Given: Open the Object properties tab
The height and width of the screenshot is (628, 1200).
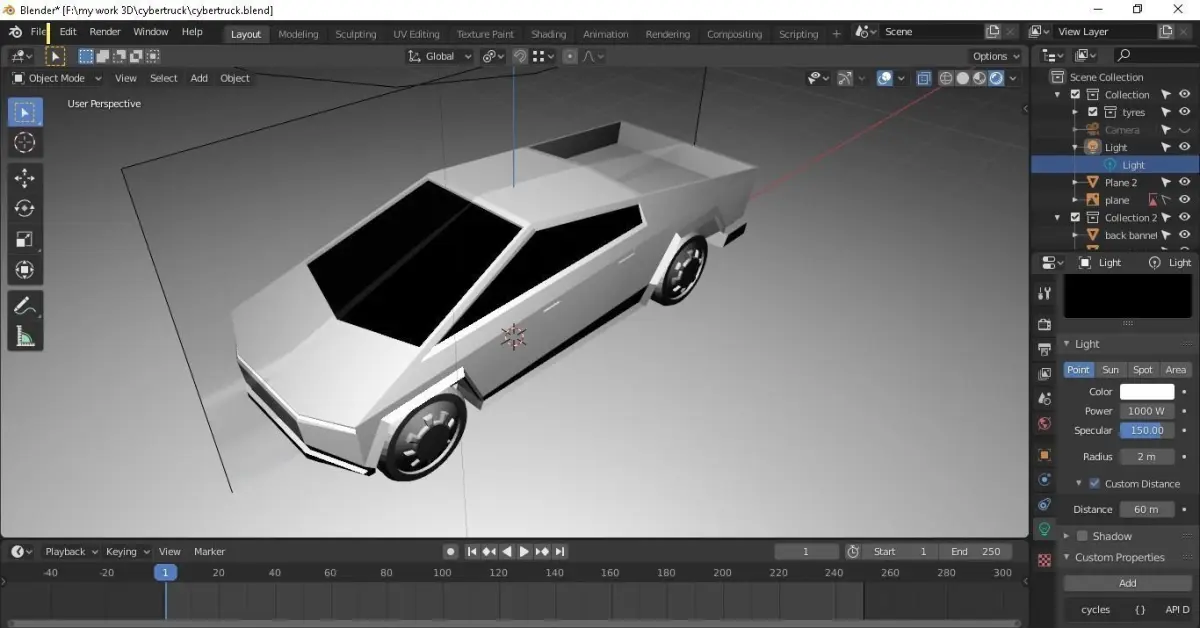Looking at the screenshot, I should pos(1044,455).
